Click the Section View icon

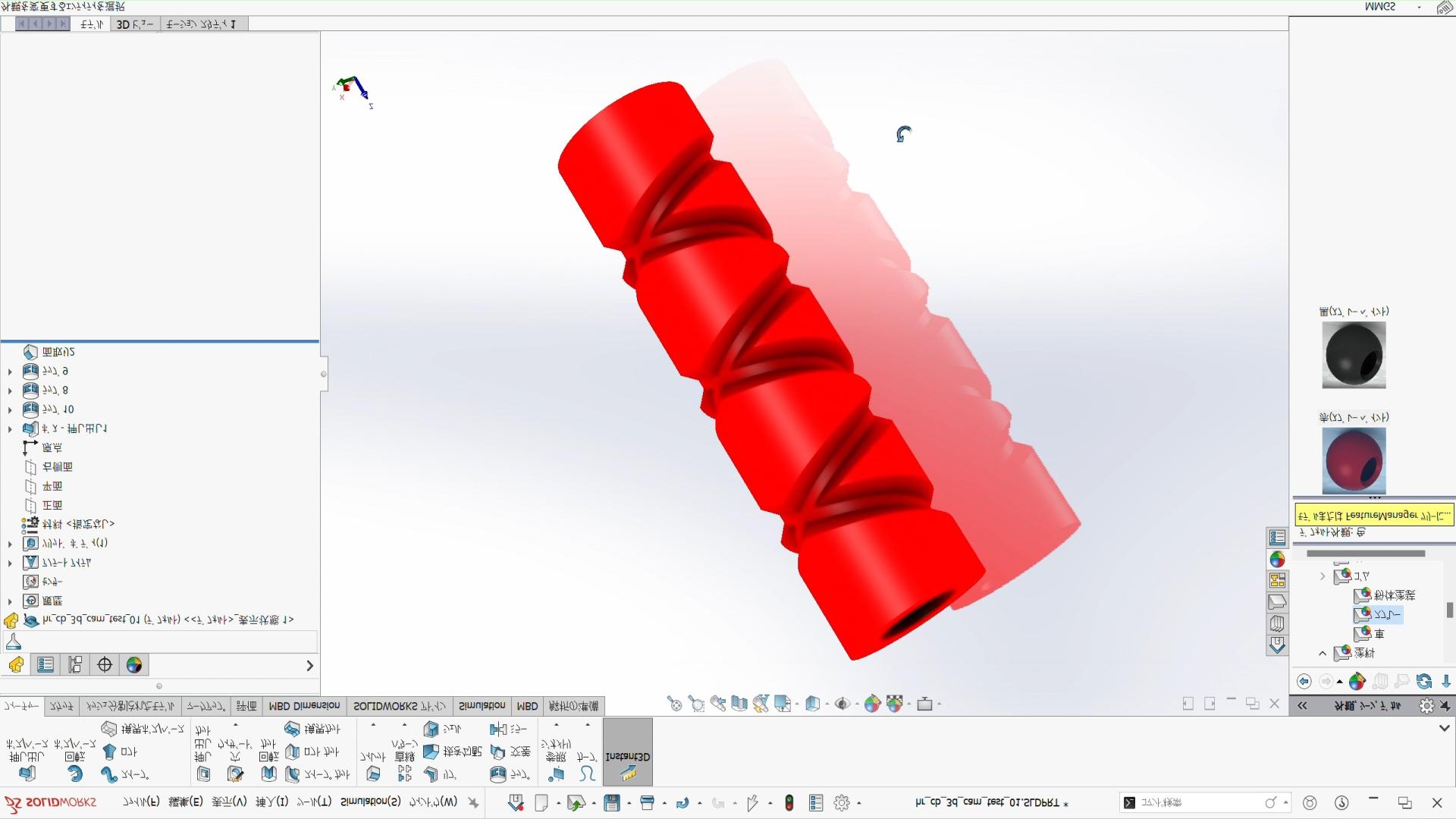pyautogui.click(x=739, y=704)
